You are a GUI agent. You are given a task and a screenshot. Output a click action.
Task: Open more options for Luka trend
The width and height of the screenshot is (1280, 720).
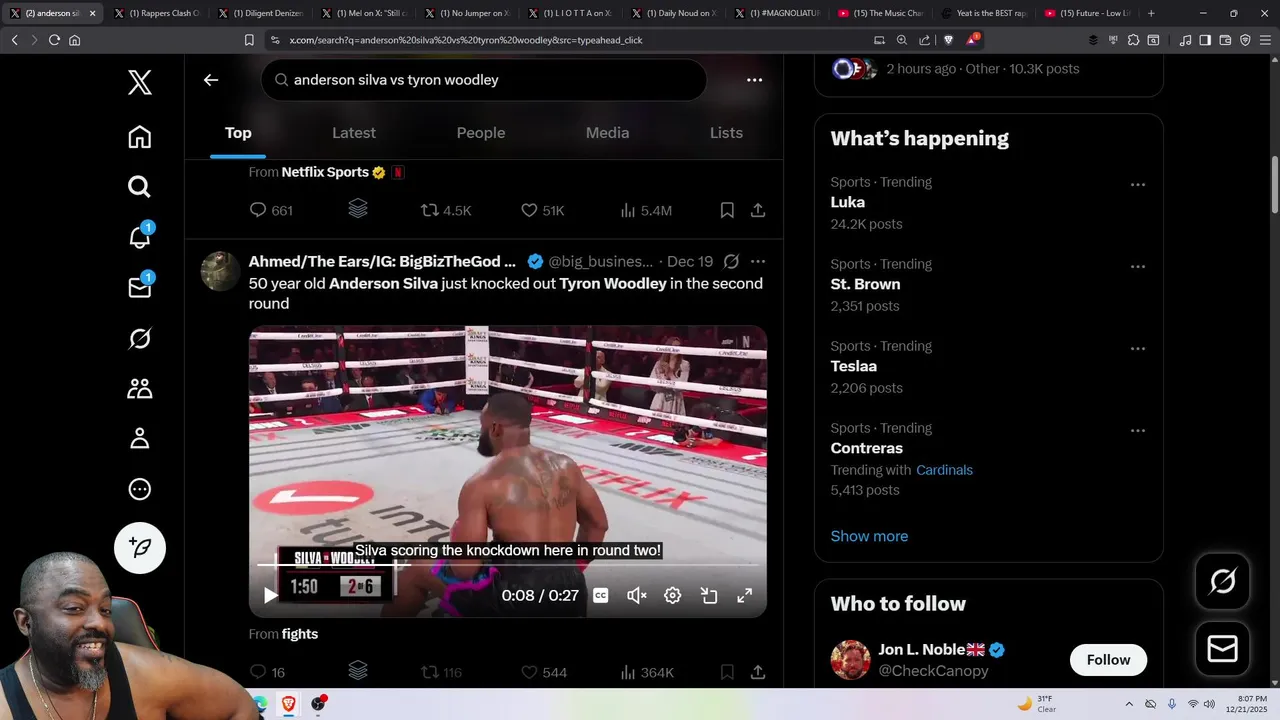(x=1137, y=184)
